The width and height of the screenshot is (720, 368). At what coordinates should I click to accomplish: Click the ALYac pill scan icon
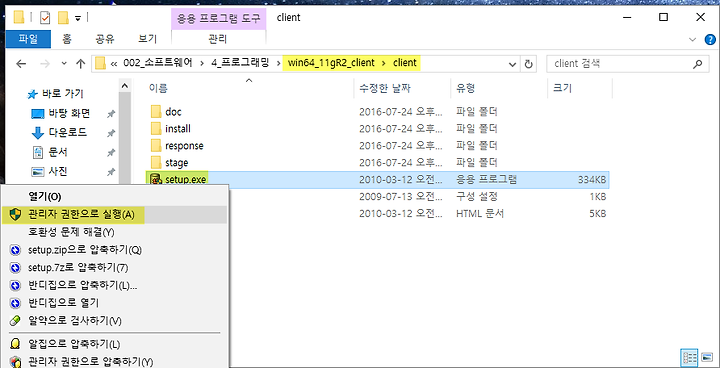coord(16,320)
